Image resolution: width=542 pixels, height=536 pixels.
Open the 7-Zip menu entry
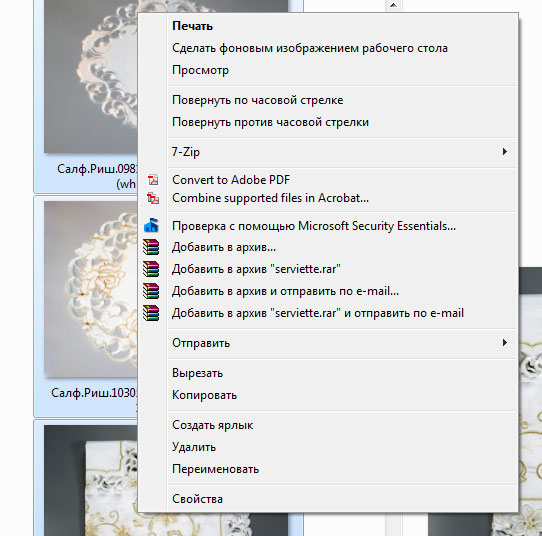point(327,152)
